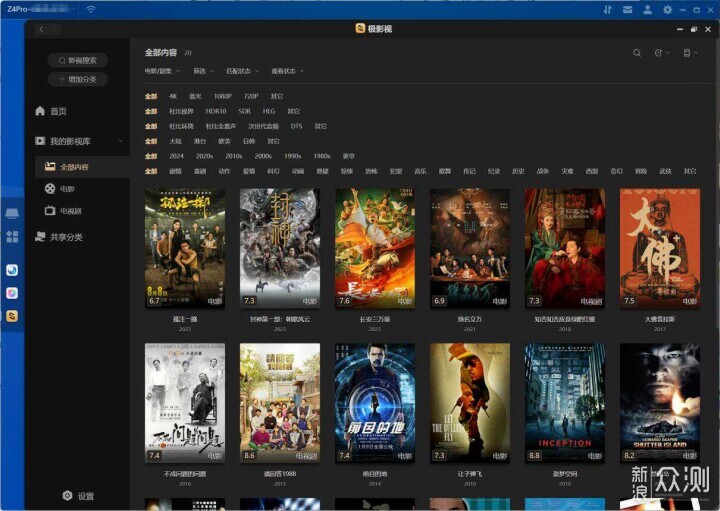Filter by decade 2020s
The width and height of the screenshot is (720, 511).
click(x=204, y=156)
